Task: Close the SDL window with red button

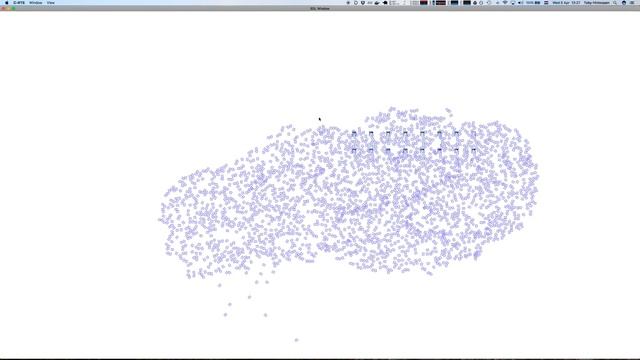Action: (3, 8)
